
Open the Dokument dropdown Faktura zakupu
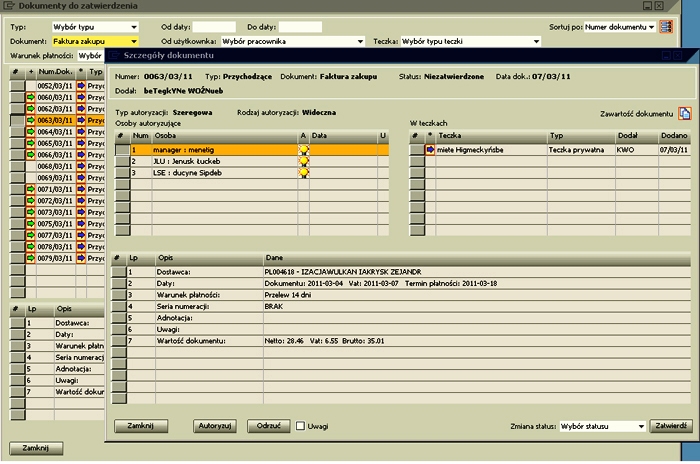(95, 41)
